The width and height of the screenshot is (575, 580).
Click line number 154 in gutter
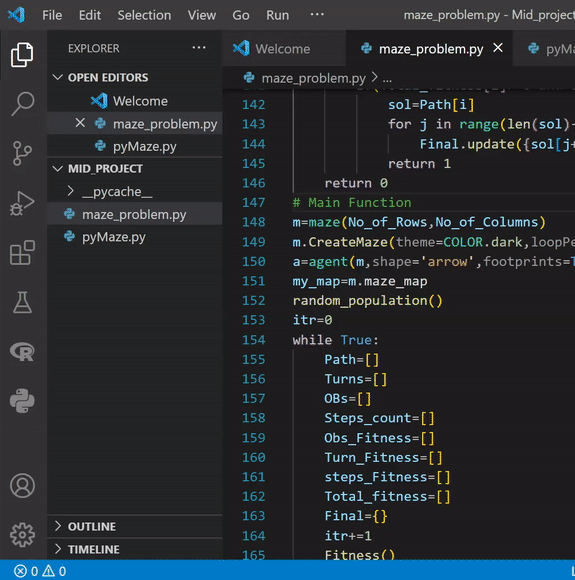click(253, 340)
